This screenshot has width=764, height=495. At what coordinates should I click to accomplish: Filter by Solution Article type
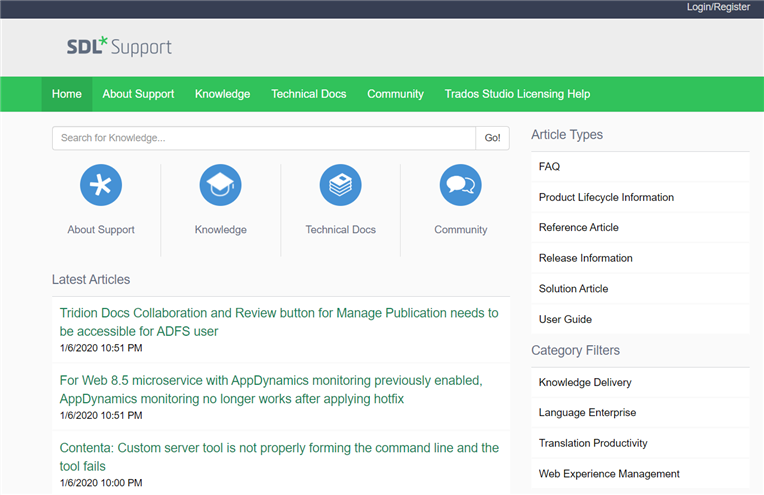click(640, 289)
